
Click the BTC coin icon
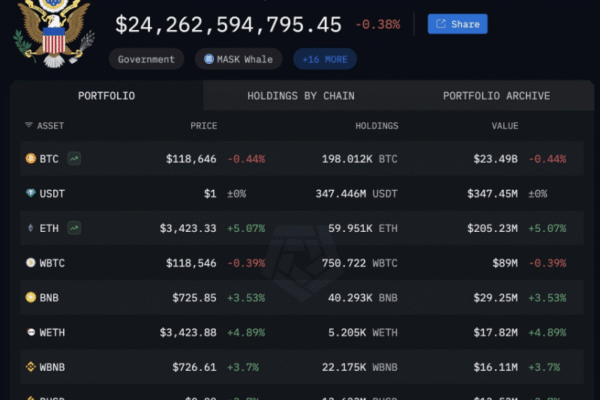click(31, 158)
